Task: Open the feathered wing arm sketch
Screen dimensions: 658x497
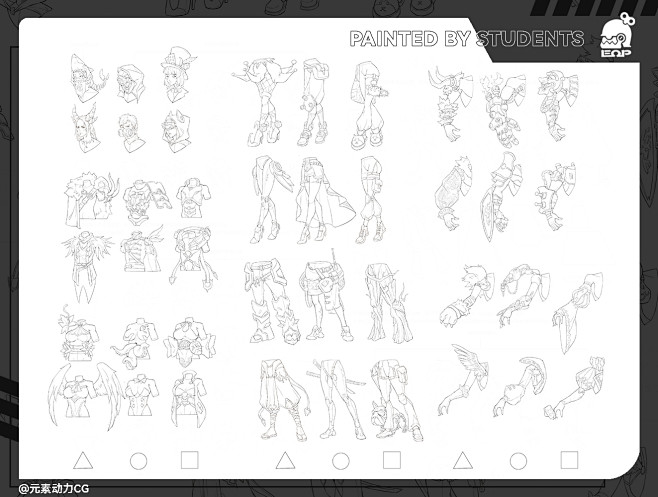Action: point(462,380)
